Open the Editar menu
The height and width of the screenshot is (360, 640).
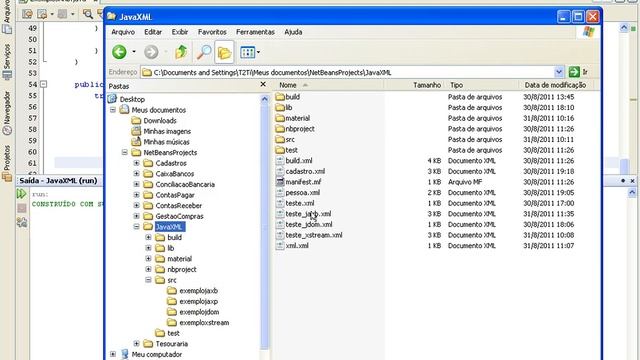tap(153, 32)
